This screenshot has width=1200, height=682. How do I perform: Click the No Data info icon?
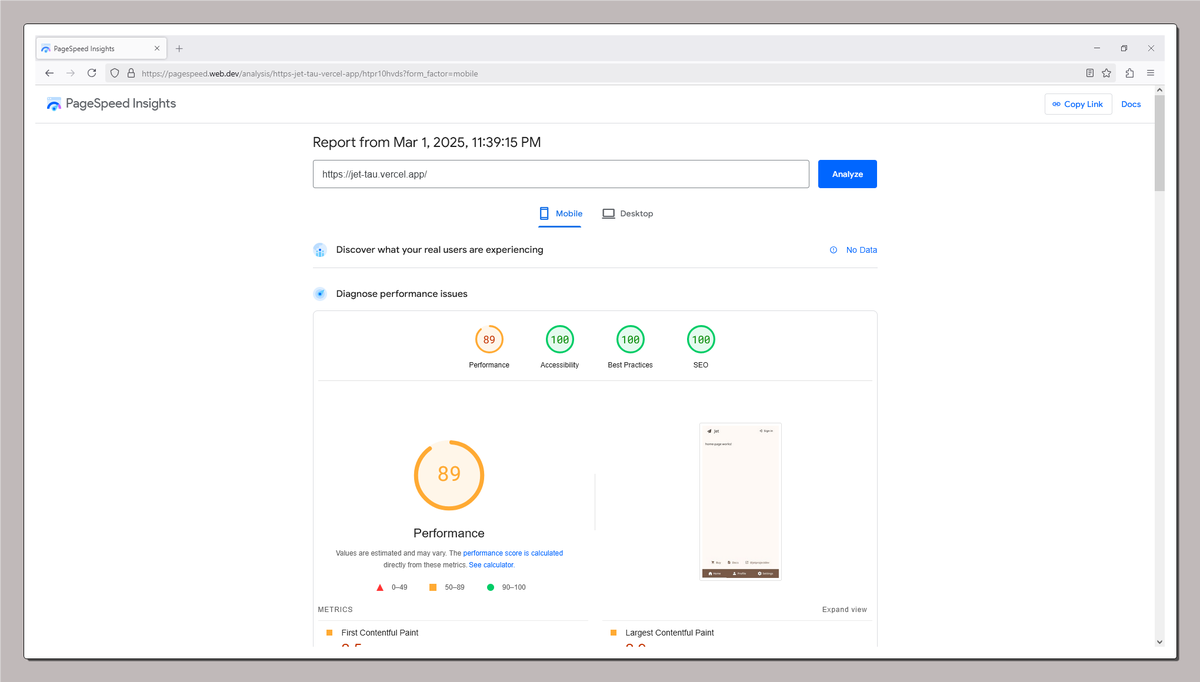[834, 250]
